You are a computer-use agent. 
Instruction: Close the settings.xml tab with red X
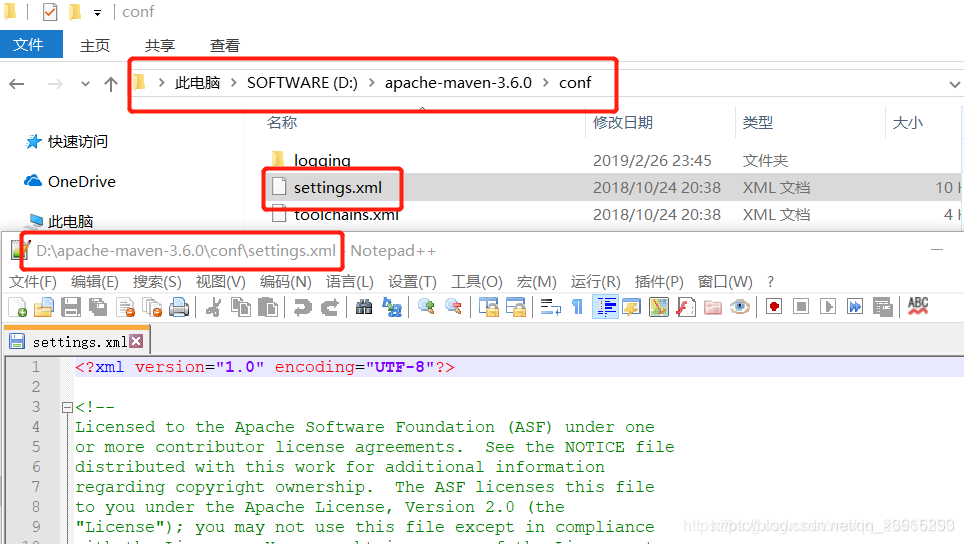(x=136, y=341)
